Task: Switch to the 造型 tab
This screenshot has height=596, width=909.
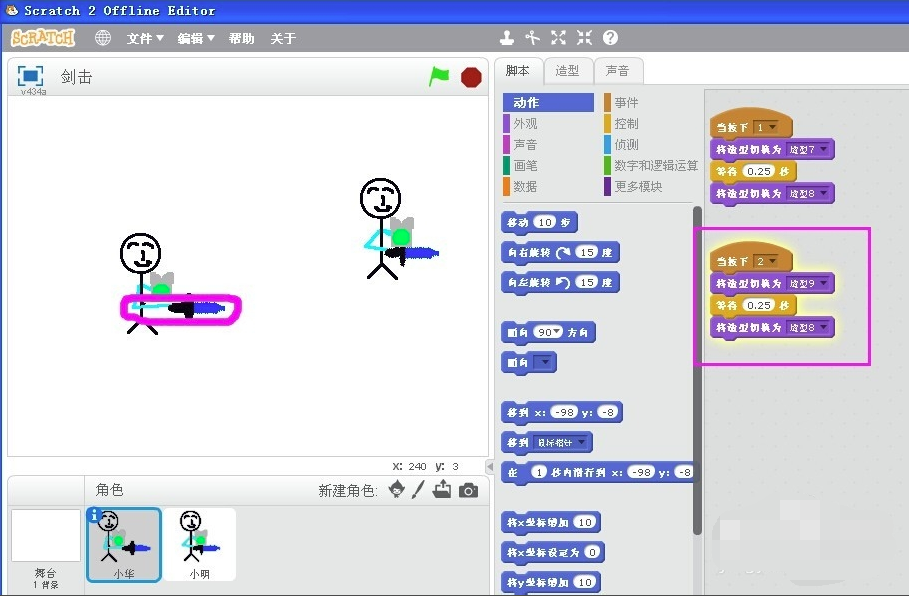Action: click(x=567, y=71)
